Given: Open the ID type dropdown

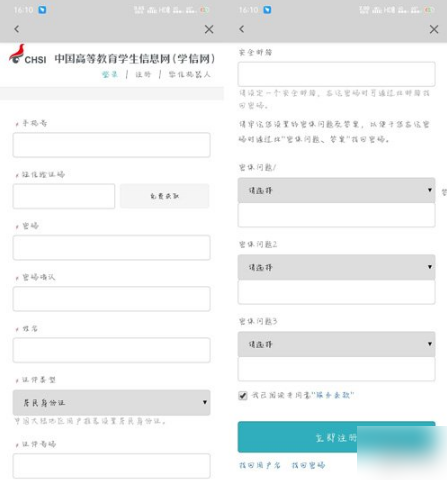Looking at the screenshot, I should tap(112, 403).
